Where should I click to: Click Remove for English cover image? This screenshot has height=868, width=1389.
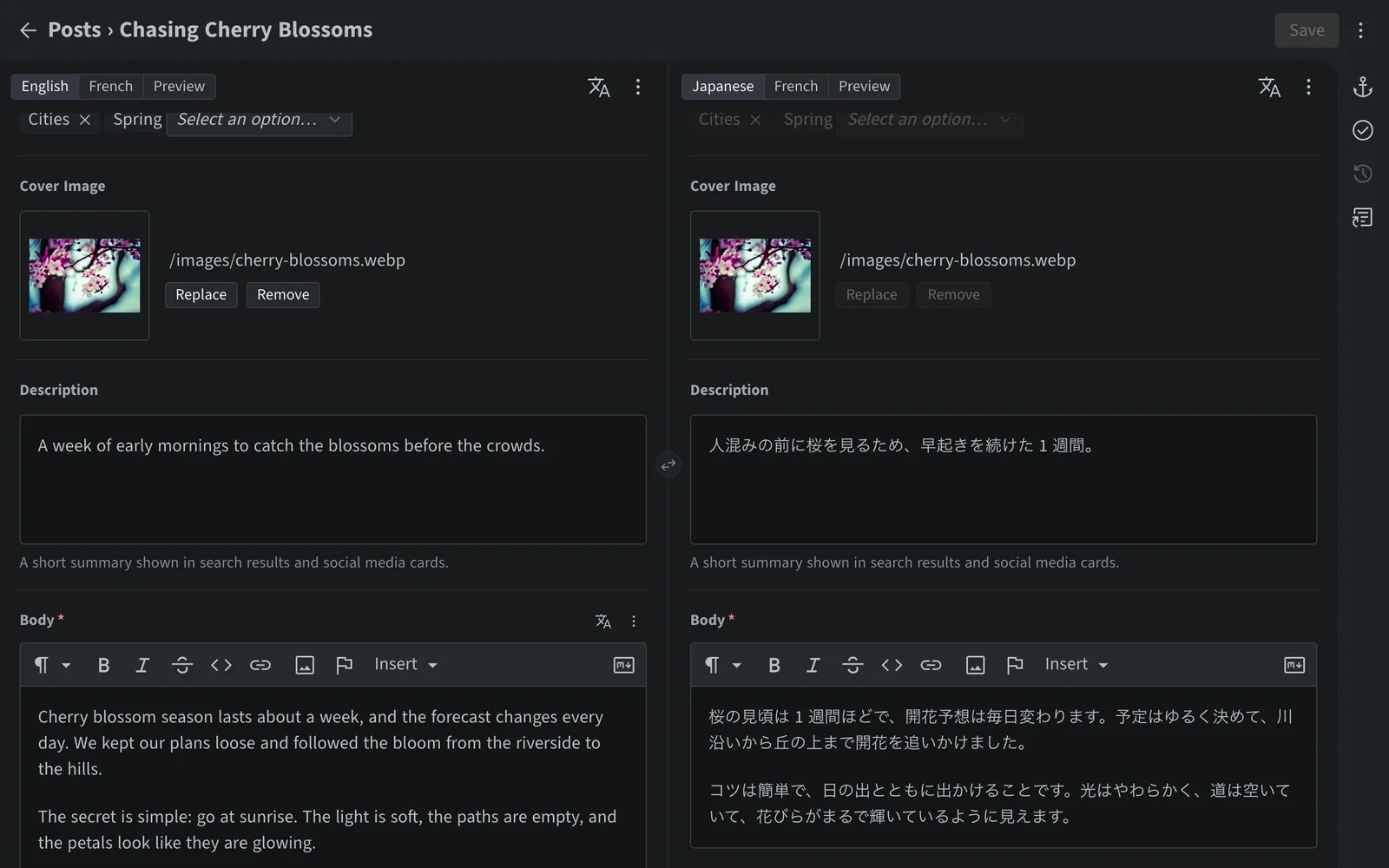(283, 295)
